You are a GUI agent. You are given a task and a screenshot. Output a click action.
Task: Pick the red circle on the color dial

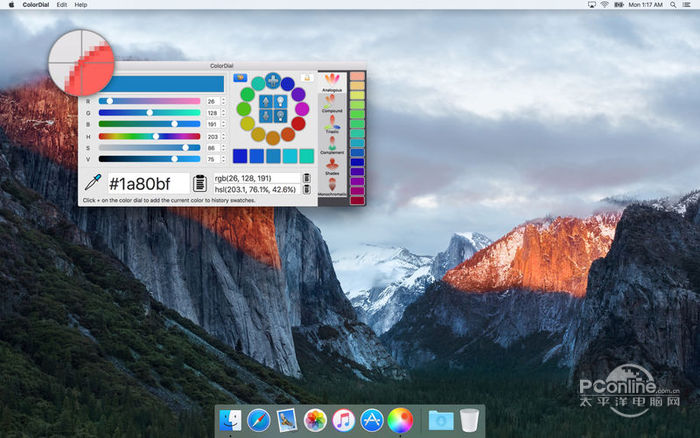pyautogui.click(x=298, y=124)
